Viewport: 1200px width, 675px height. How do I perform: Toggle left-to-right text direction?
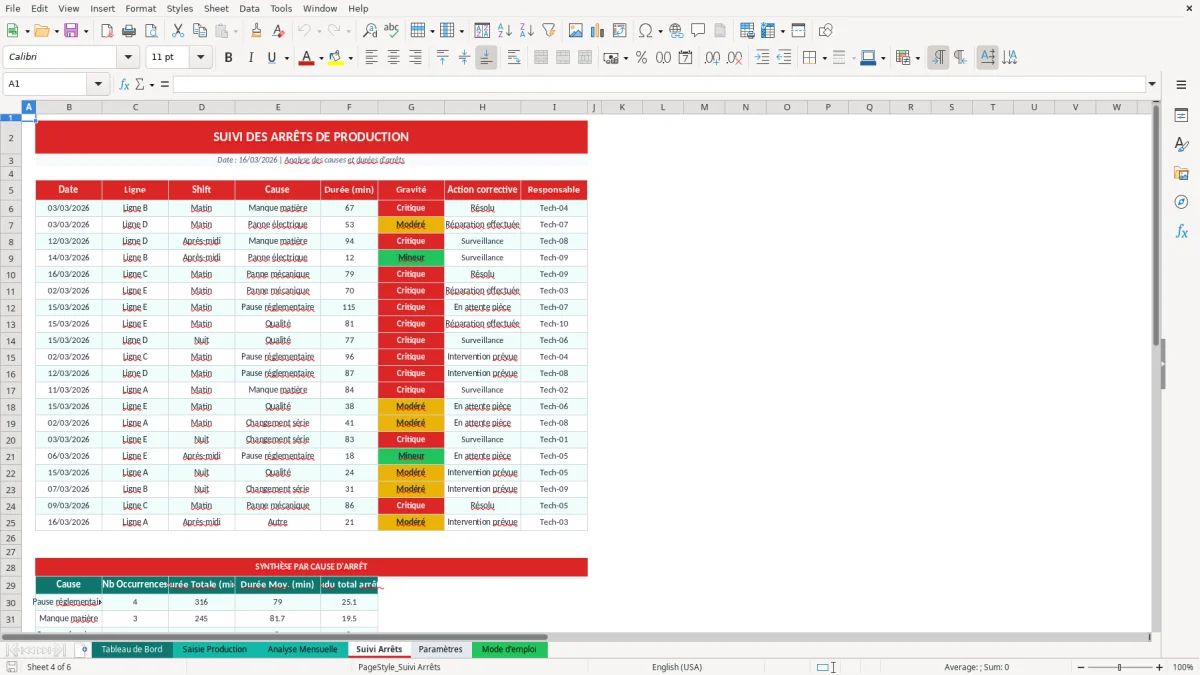pos(938,58)
